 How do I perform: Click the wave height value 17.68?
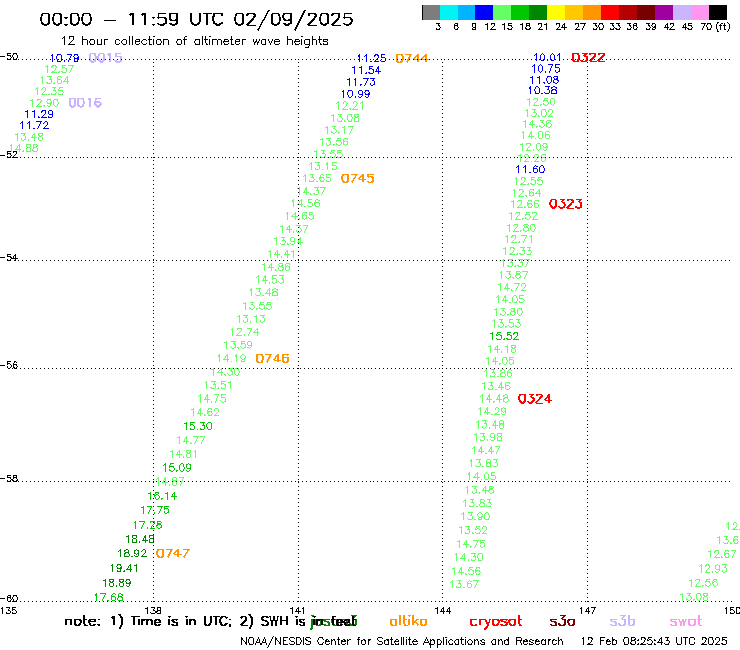(x=109, y=598)
